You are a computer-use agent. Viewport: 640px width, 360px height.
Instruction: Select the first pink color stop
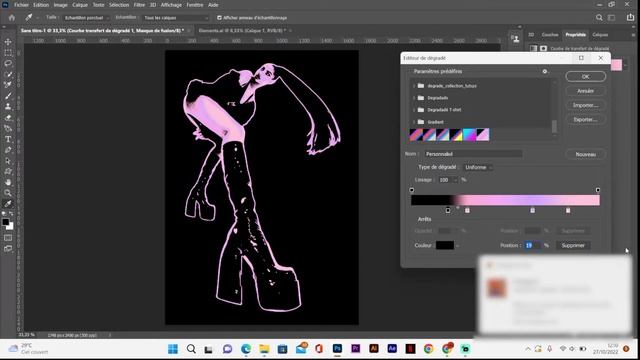pos(467,210)
